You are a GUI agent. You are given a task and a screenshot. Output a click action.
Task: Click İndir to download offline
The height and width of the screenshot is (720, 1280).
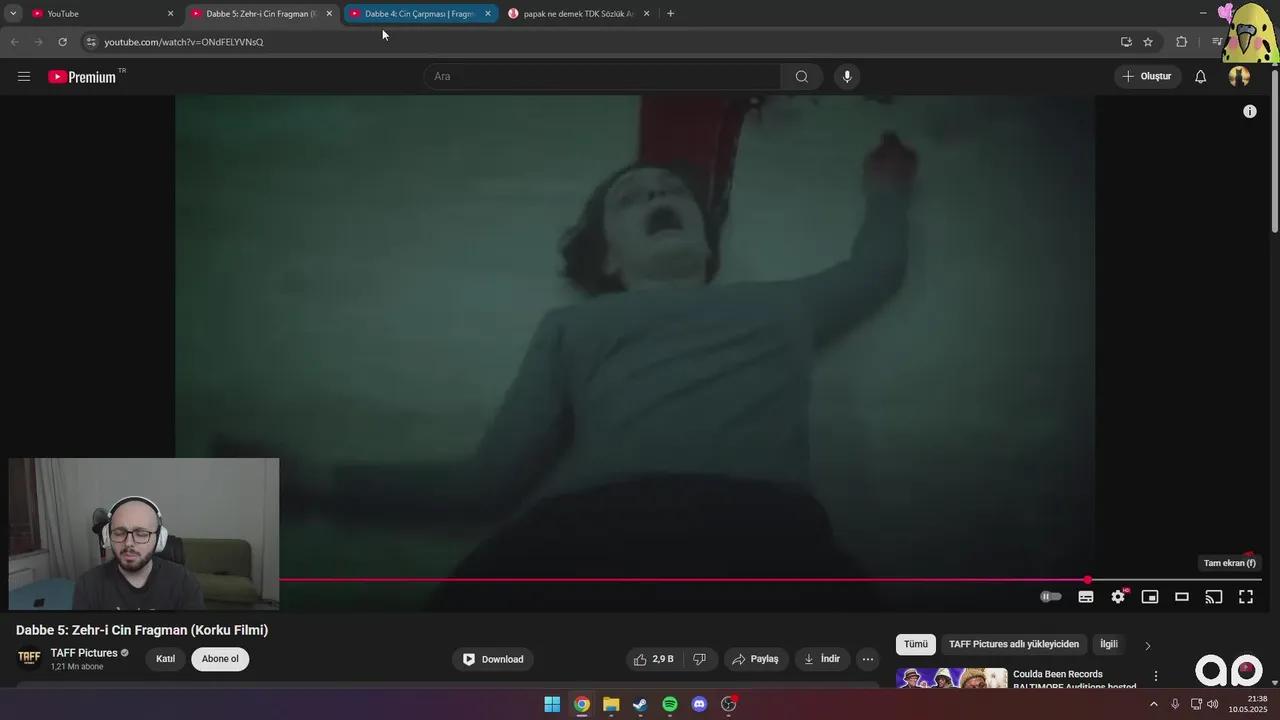pos(822,659)
